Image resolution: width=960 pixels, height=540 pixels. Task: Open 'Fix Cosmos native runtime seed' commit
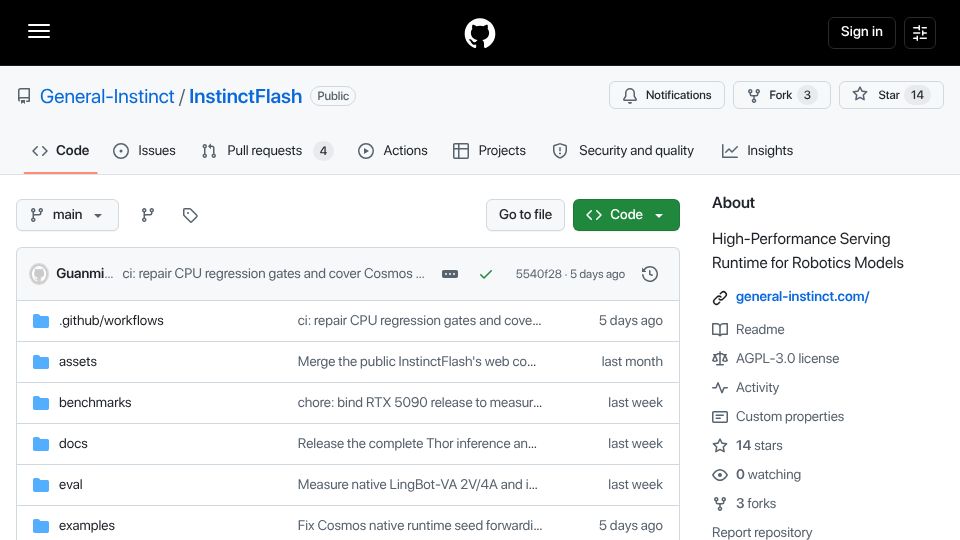click(x=419, y=526)
